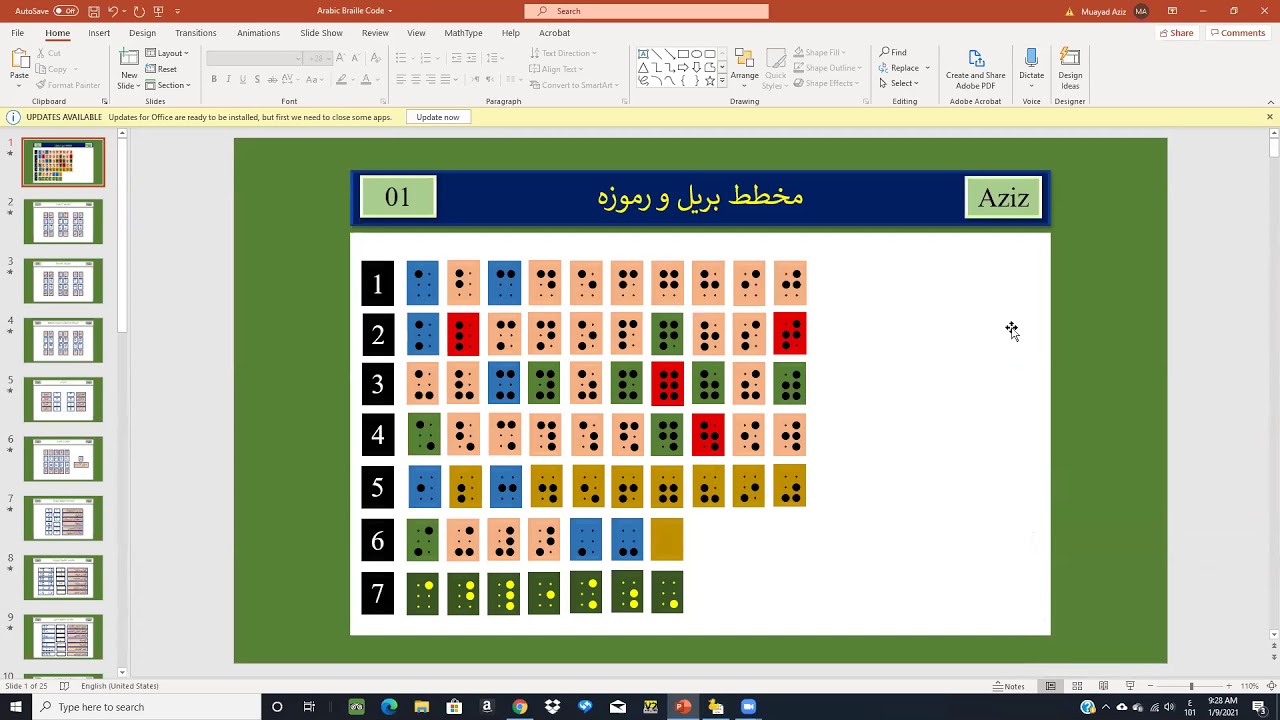Start presentation from beginning icon
Image resolution: width=1280 pixels, height=720 pixels.
tap(158, 11)
